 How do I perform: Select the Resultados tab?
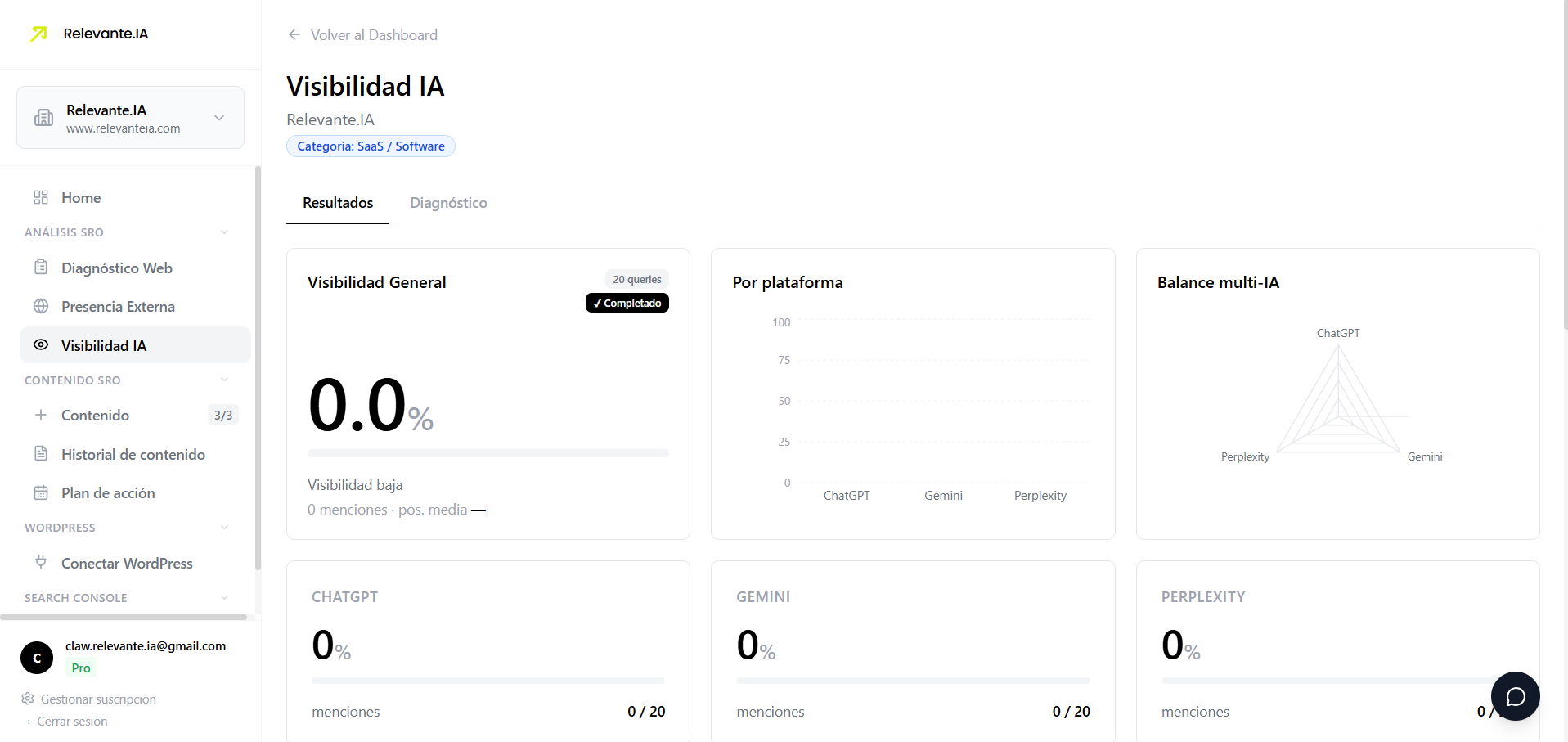tap(338, 203)
